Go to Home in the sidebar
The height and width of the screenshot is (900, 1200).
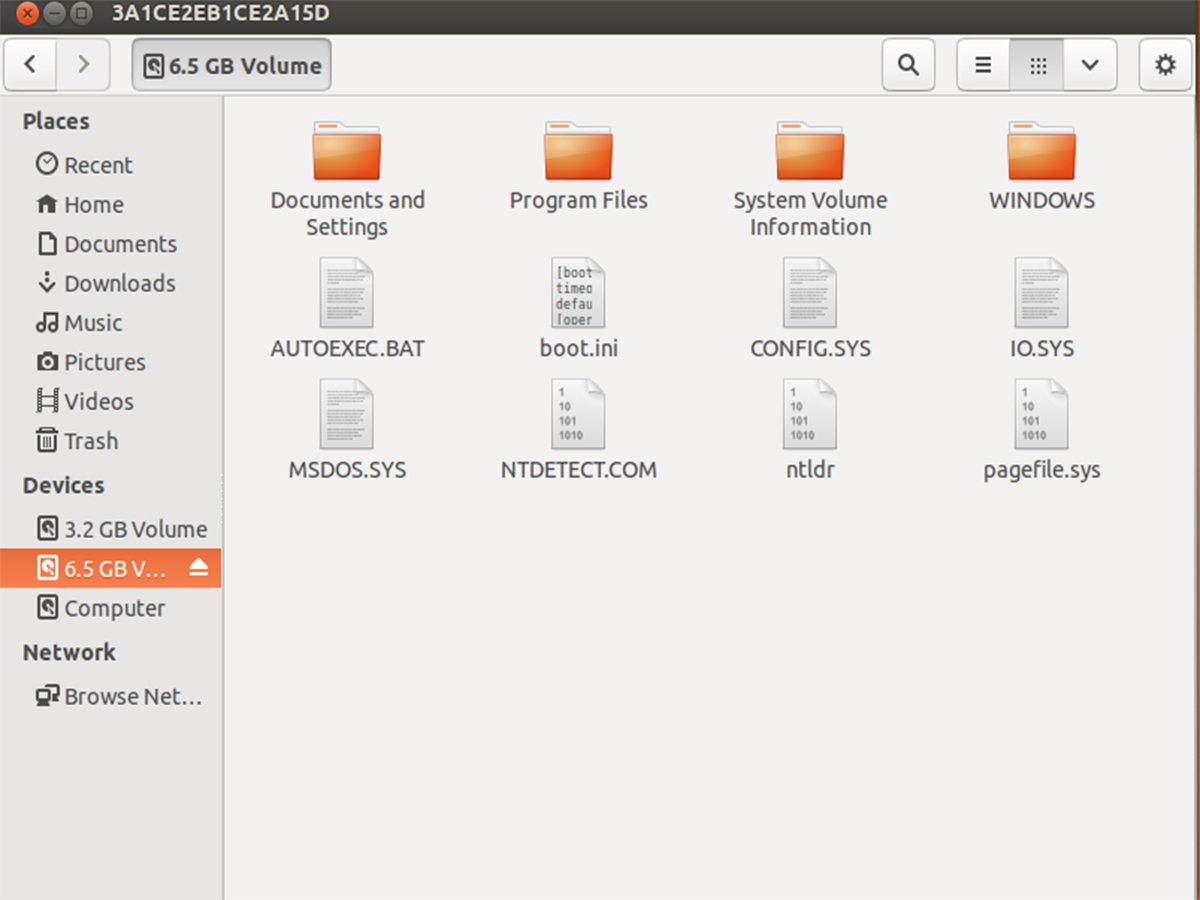[x=111, y=204]
